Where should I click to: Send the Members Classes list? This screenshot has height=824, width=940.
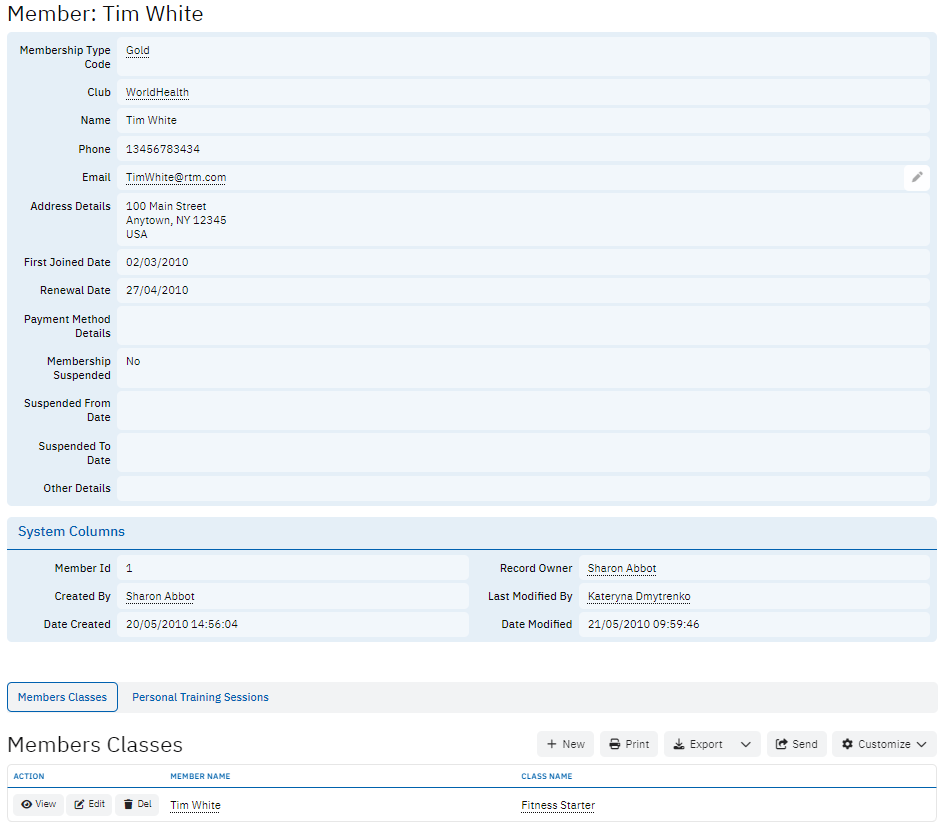(796, 744)
